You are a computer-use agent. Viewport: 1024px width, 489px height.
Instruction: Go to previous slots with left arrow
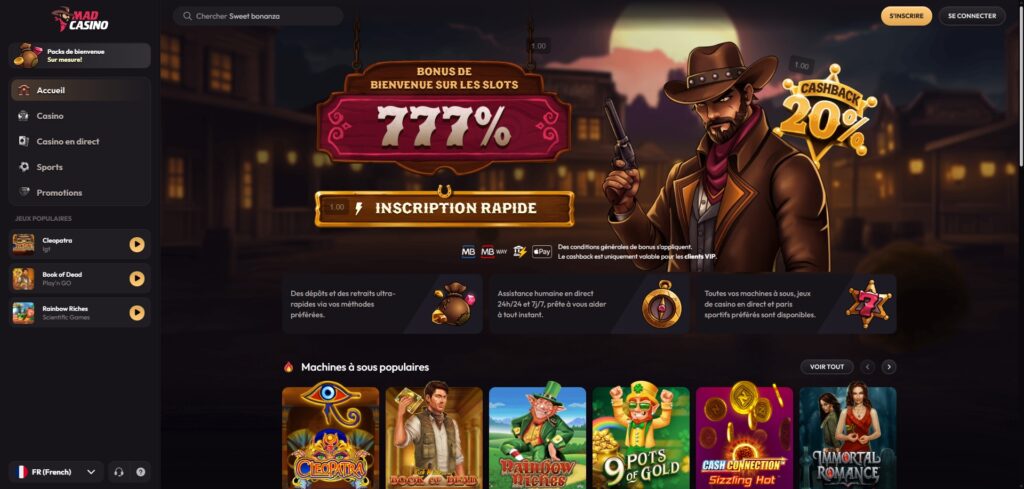[867, 367]
